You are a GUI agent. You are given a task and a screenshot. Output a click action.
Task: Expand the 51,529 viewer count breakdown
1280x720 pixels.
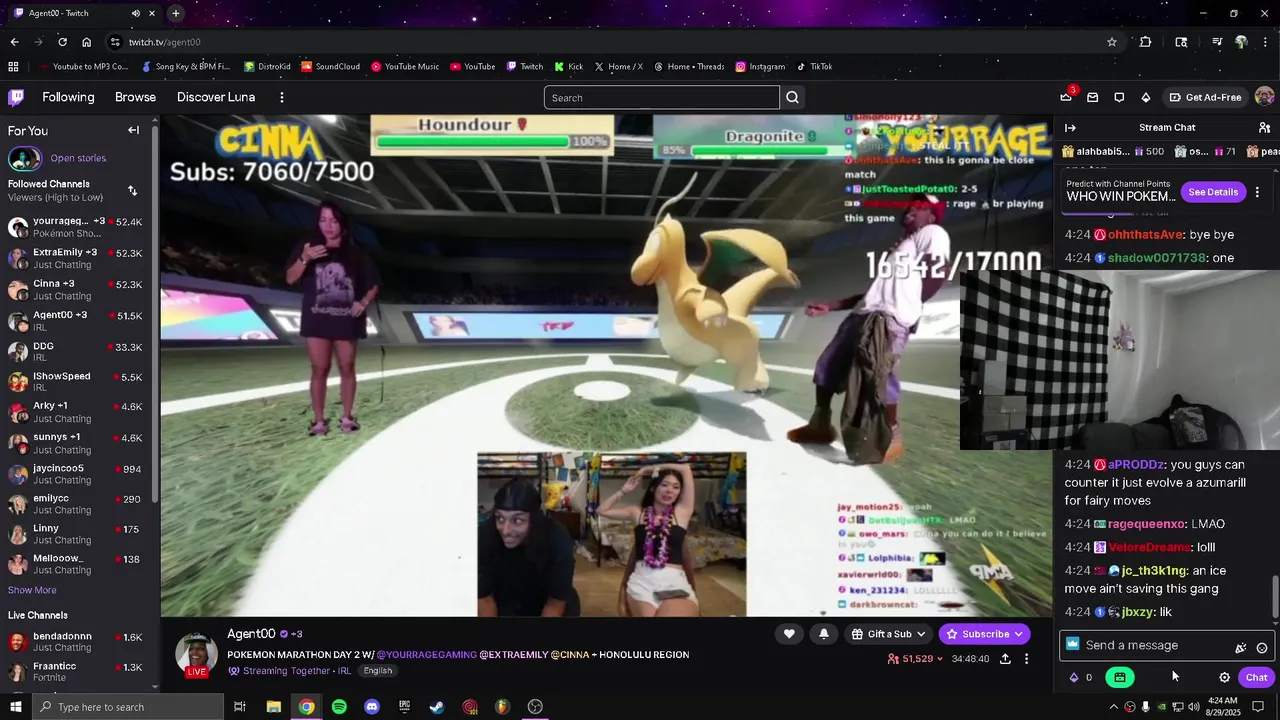[915, 659]
